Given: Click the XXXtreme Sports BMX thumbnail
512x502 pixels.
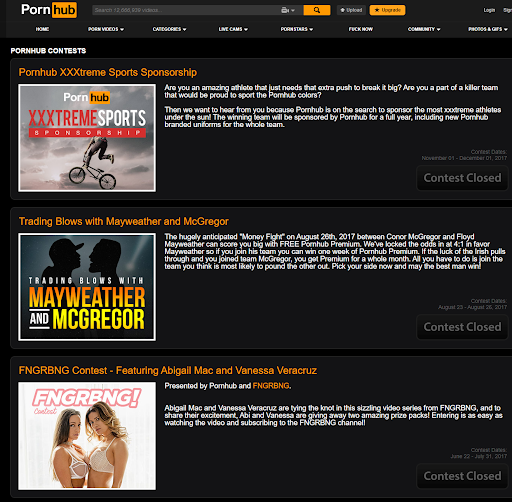Looking at the screenshot, I should [x=87, y=138].
